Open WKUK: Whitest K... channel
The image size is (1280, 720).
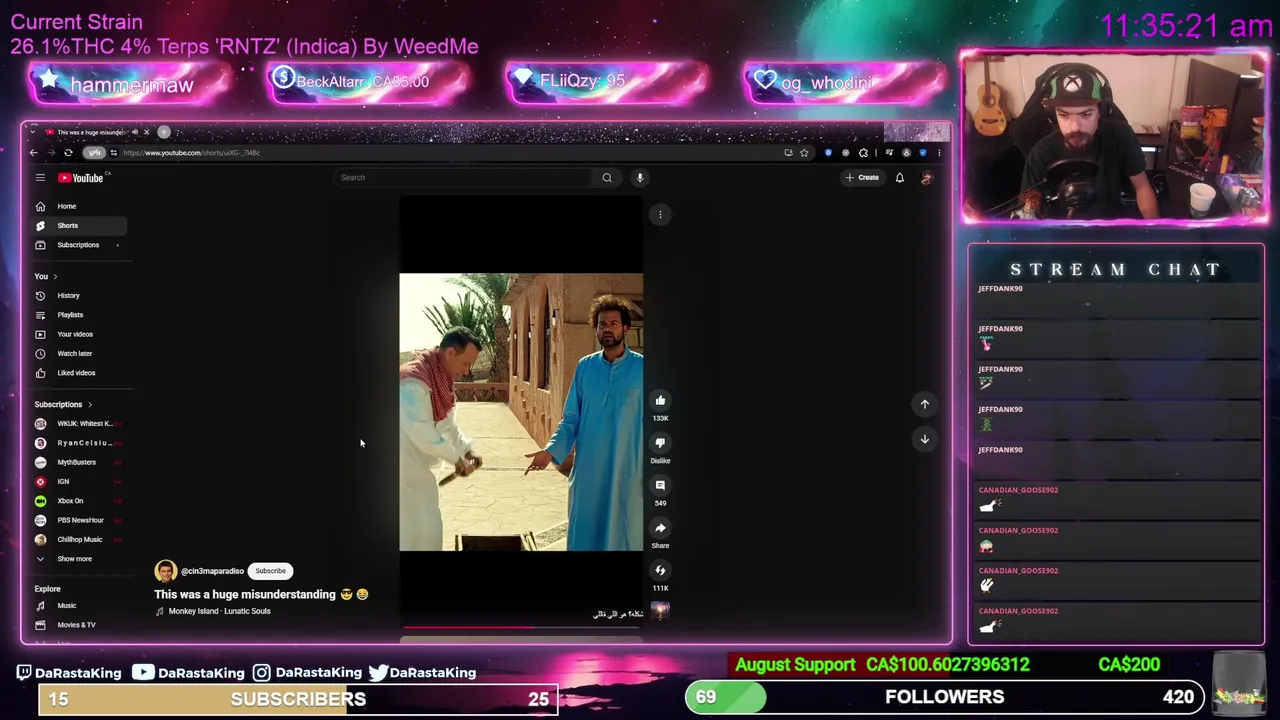[79, 424]
